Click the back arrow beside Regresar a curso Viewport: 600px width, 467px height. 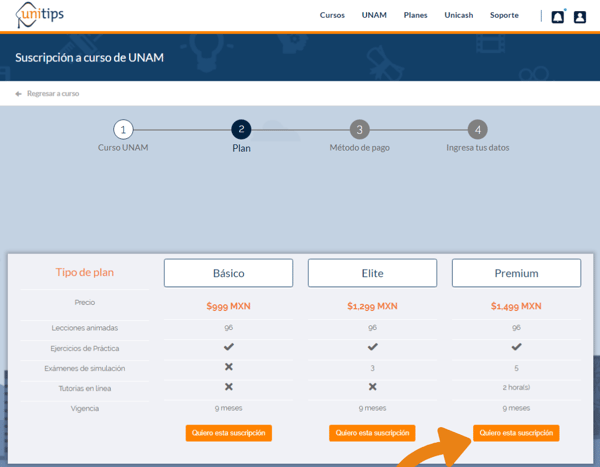[x=18, y=94]
